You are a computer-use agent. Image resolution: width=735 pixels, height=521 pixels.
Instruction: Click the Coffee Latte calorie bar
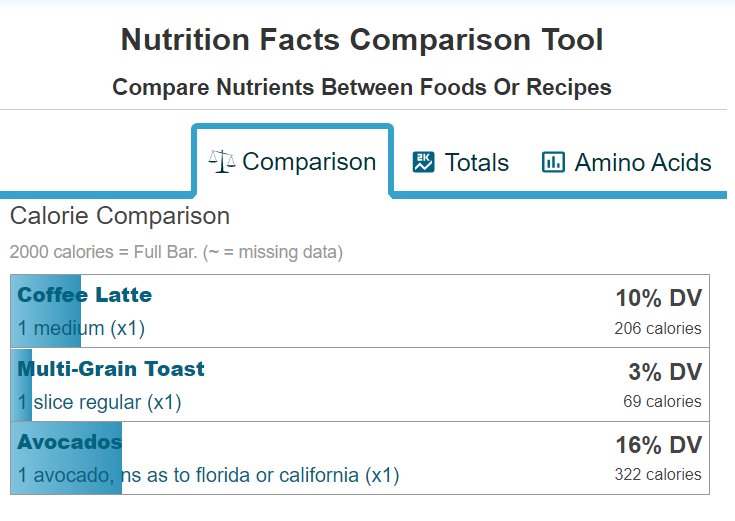pos(47,312)
